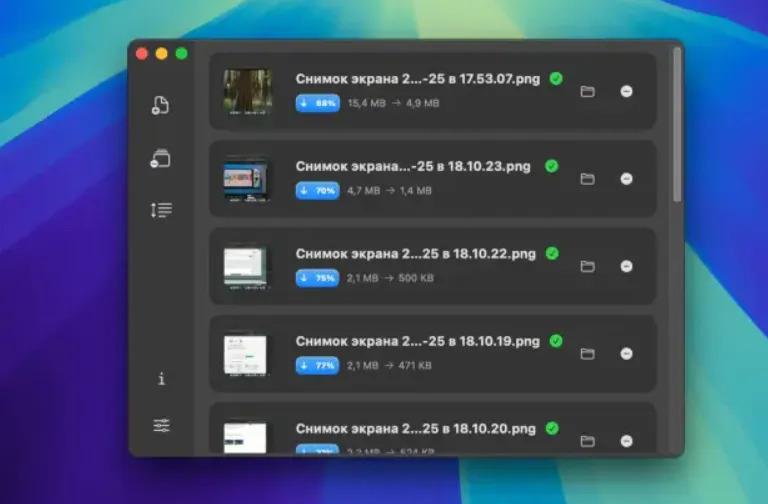Show 18.10.23.png file in folder
The width and height of the screenshot is (768, 504).
point(588,179)
